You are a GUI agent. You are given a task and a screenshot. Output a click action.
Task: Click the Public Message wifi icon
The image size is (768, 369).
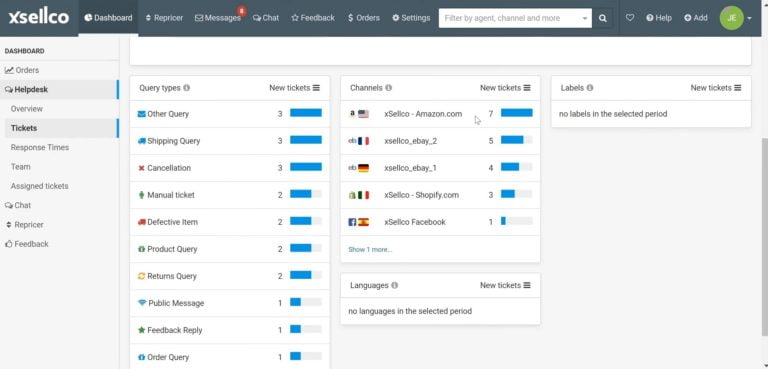pos(142,303)
